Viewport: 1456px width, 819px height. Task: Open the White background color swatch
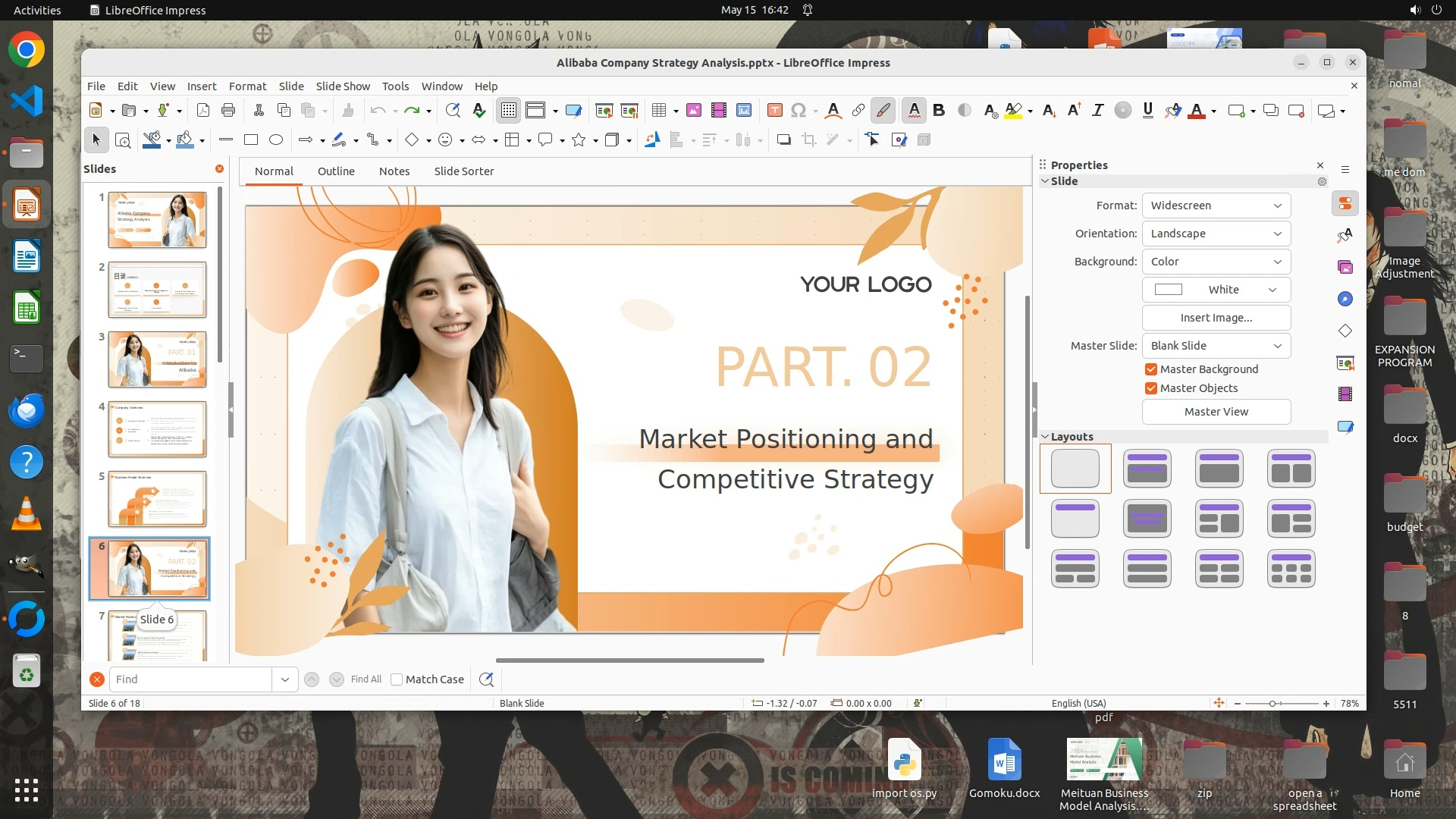point(1216,290)
